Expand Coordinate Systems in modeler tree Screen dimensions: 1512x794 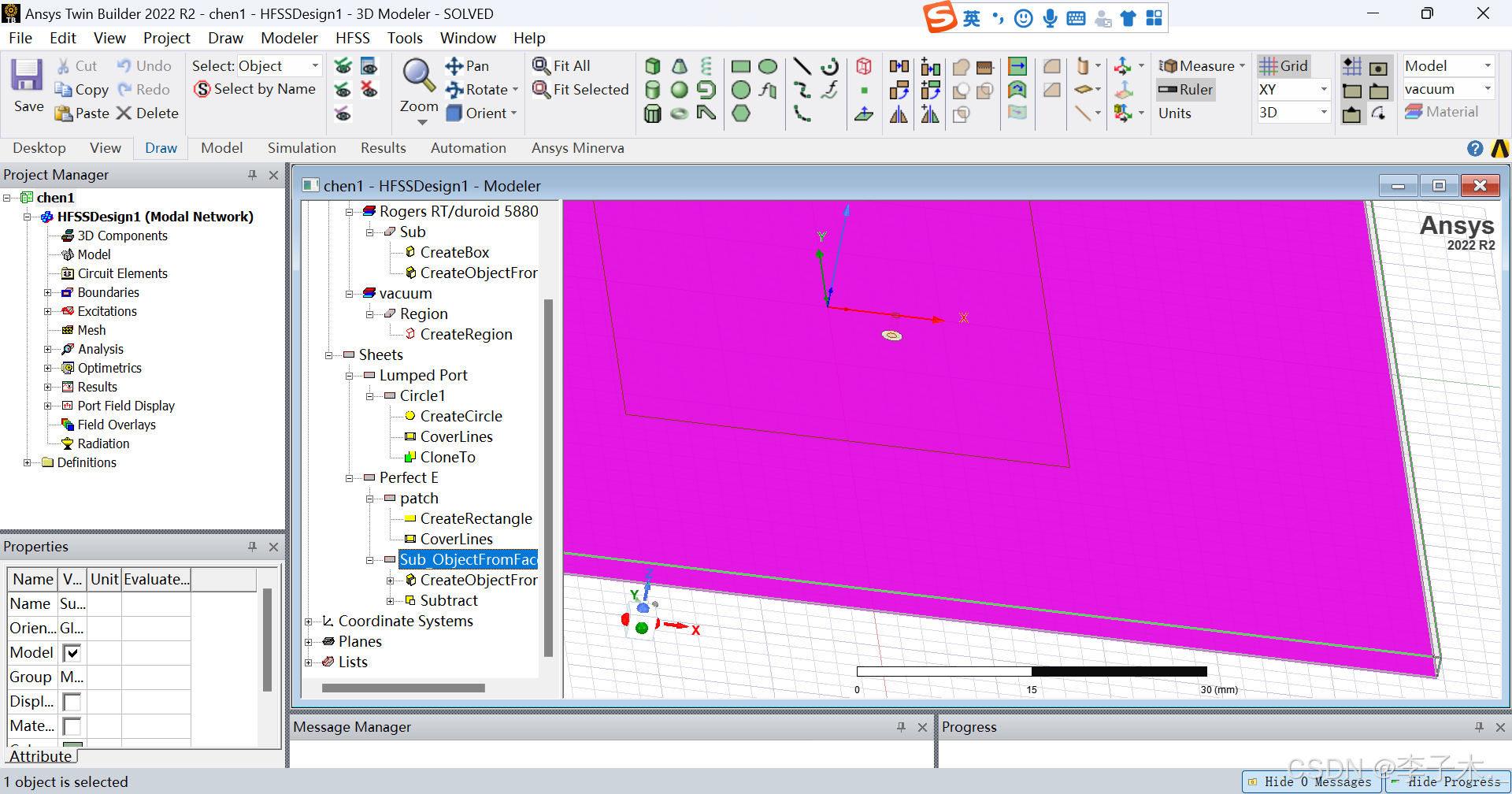pos(309,621)
